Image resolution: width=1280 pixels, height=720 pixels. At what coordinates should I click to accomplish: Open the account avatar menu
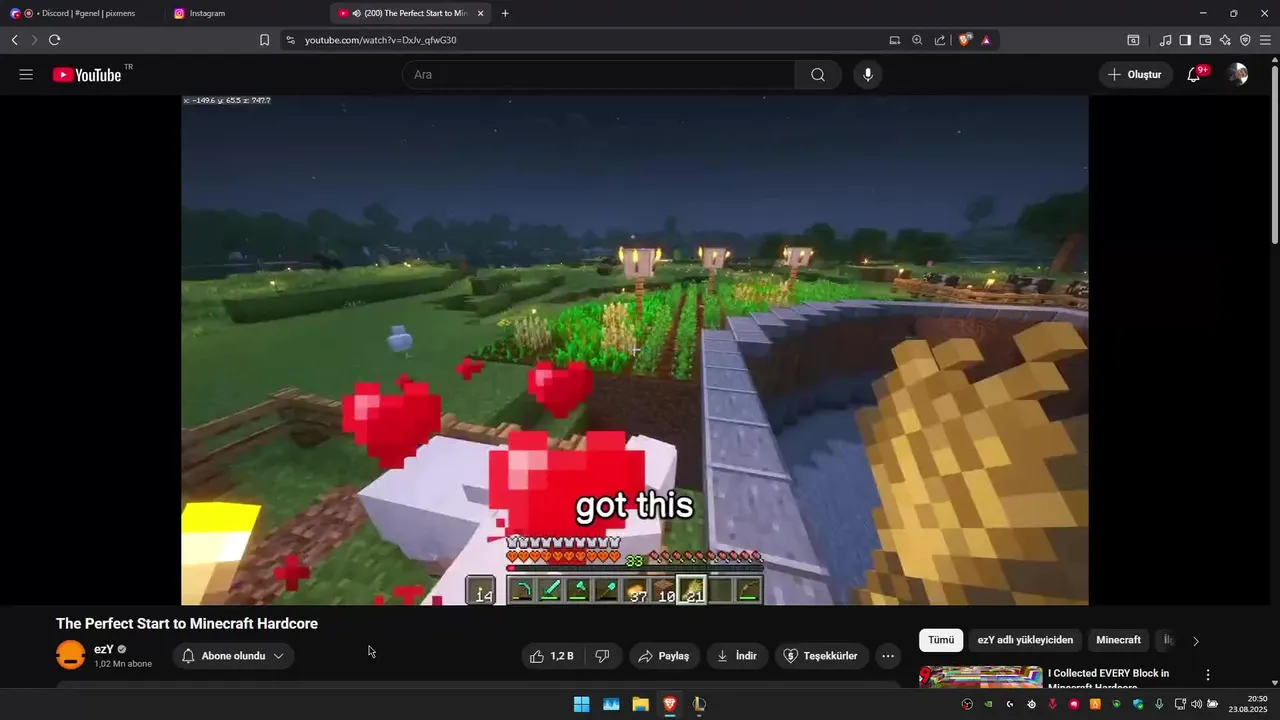pos(1238,75)
